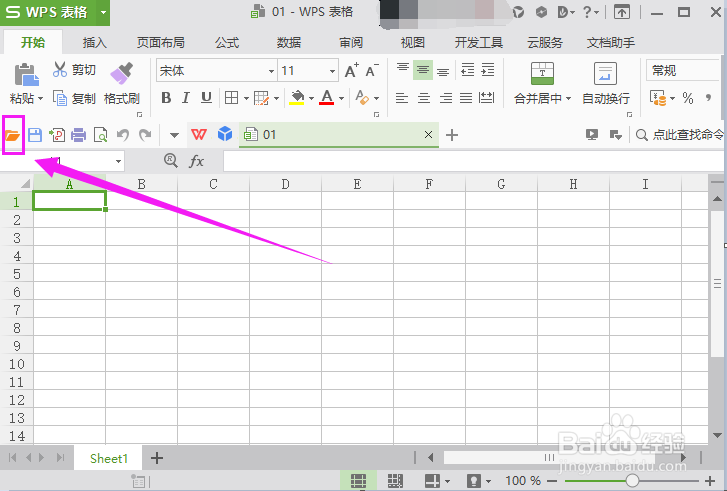This screenshot has width=727, height=491.
Task: Expand the quick access toolbar customize arrow
Action: coord(174,135)
